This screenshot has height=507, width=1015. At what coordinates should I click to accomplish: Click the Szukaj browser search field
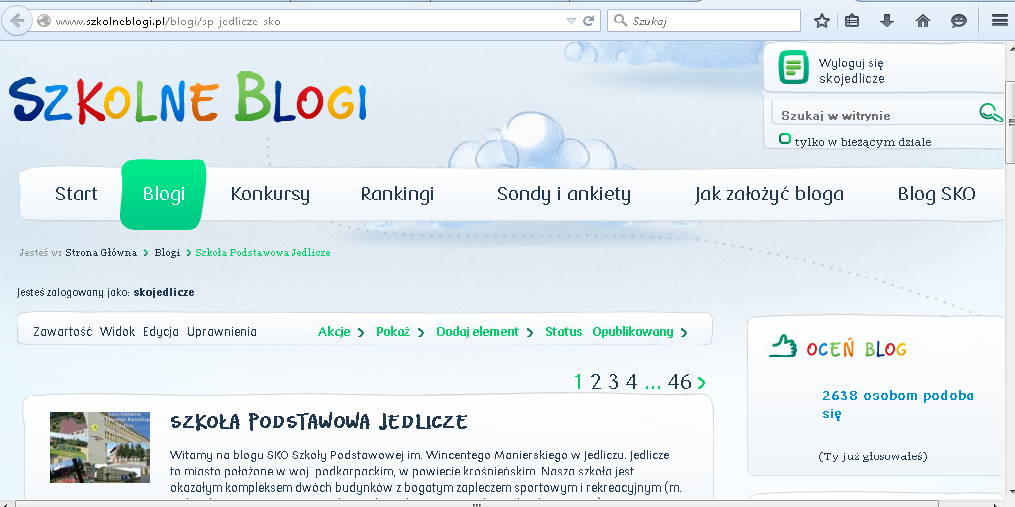click(704, 21)
